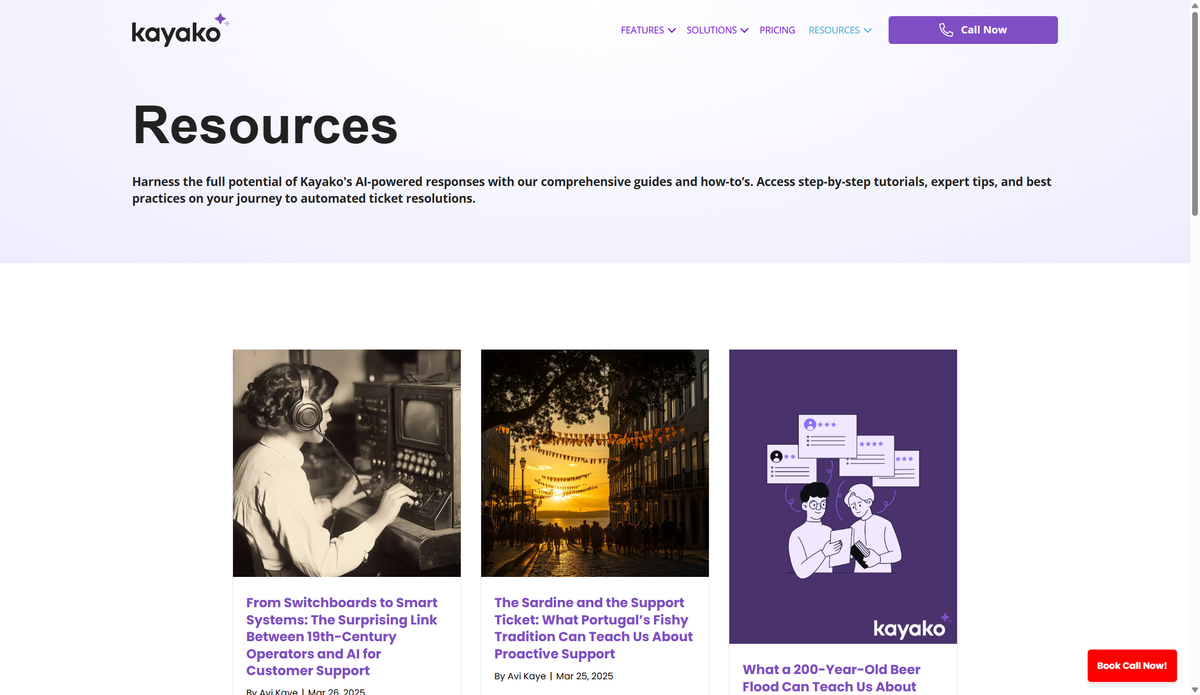Viewport: 1200px width, 695px height.
Task: Click the Portugal sunset street thumbnail
Action: [594, 462]
